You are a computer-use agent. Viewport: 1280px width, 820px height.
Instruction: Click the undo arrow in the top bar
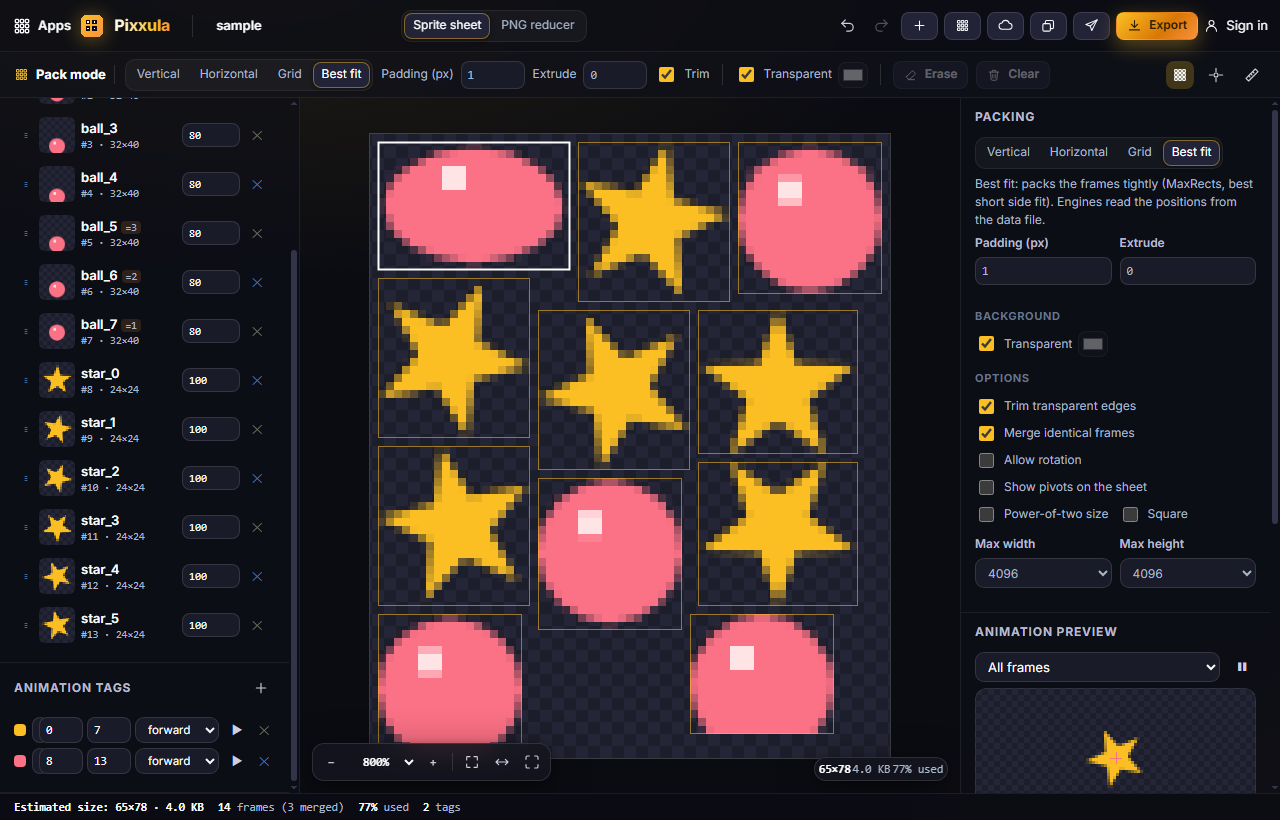point(848,26)
